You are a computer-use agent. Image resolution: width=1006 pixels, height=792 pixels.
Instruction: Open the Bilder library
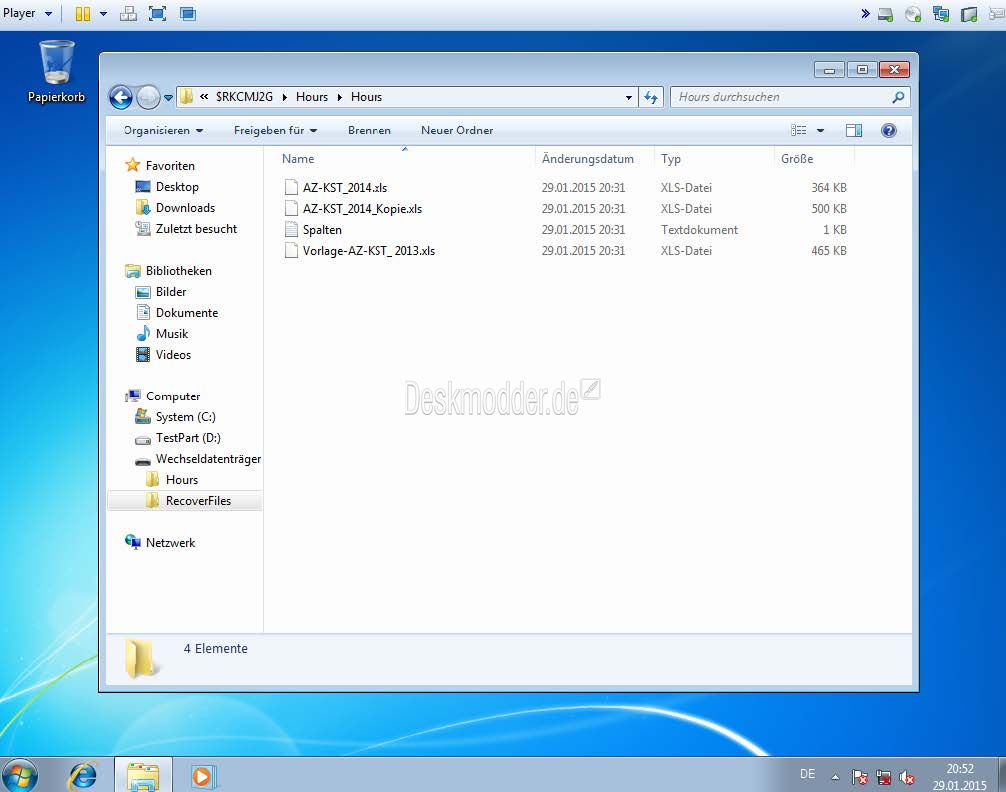click(x=170, y=292)
